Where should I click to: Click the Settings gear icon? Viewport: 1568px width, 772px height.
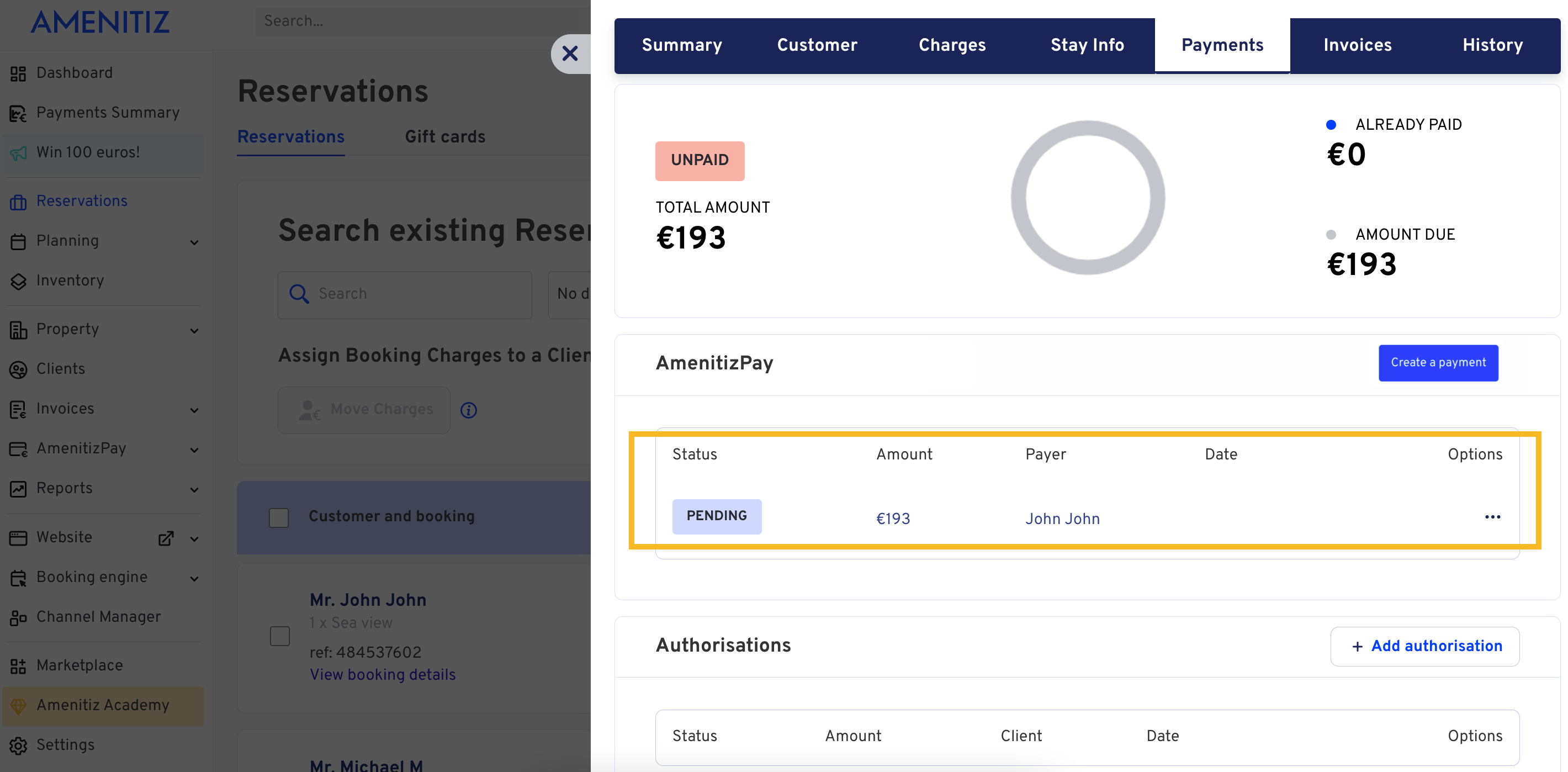pos(18,745)
